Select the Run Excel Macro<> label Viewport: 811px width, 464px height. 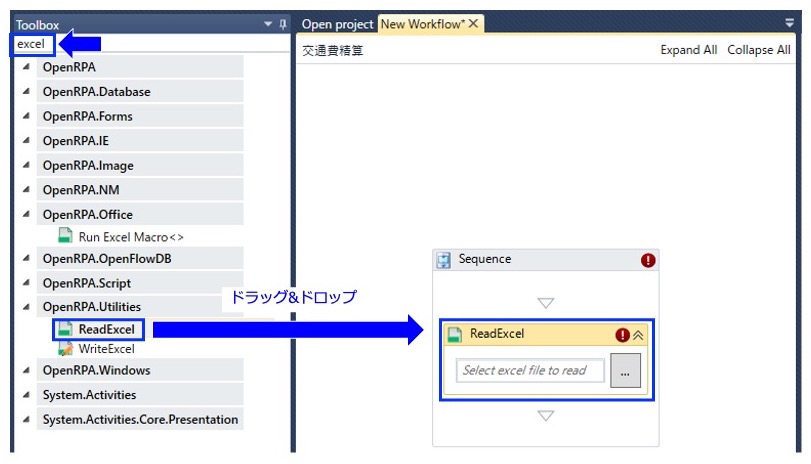click(x=131, y=237)
